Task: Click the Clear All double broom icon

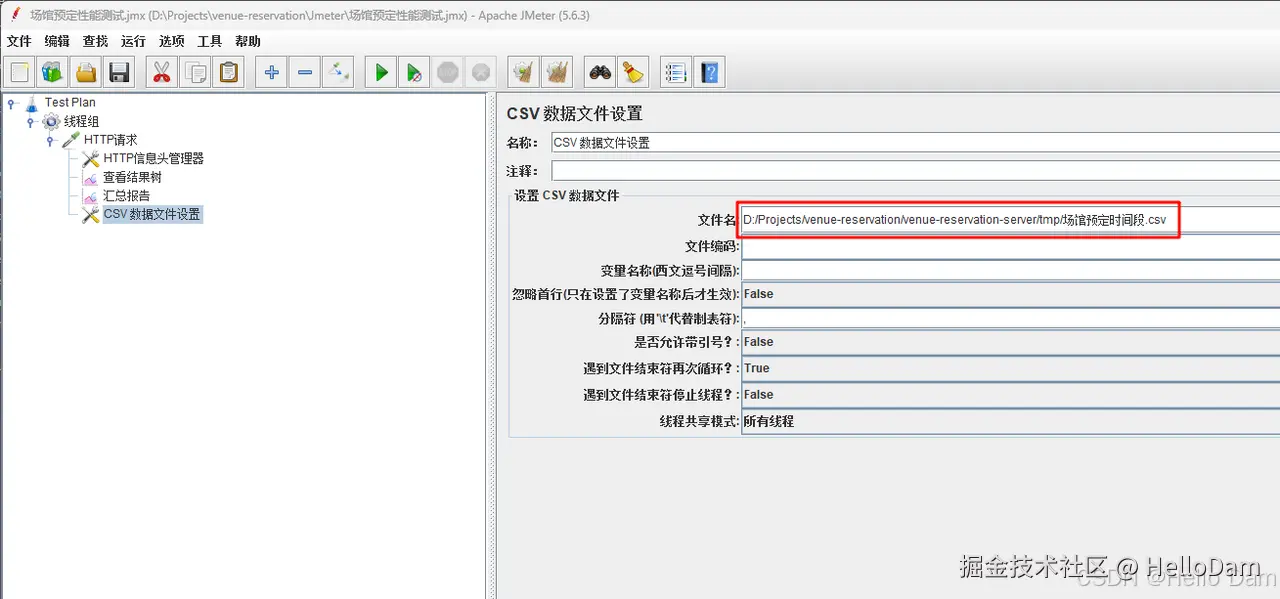Action: click(556, 72)
